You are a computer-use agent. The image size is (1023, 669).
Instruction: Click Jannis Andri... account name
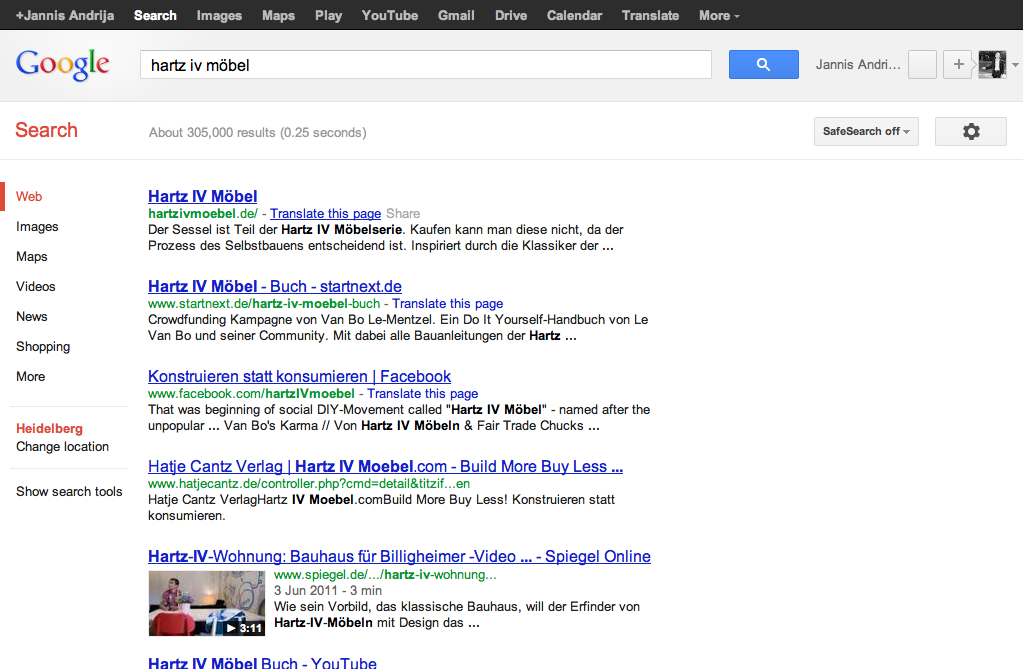(858, 65)
